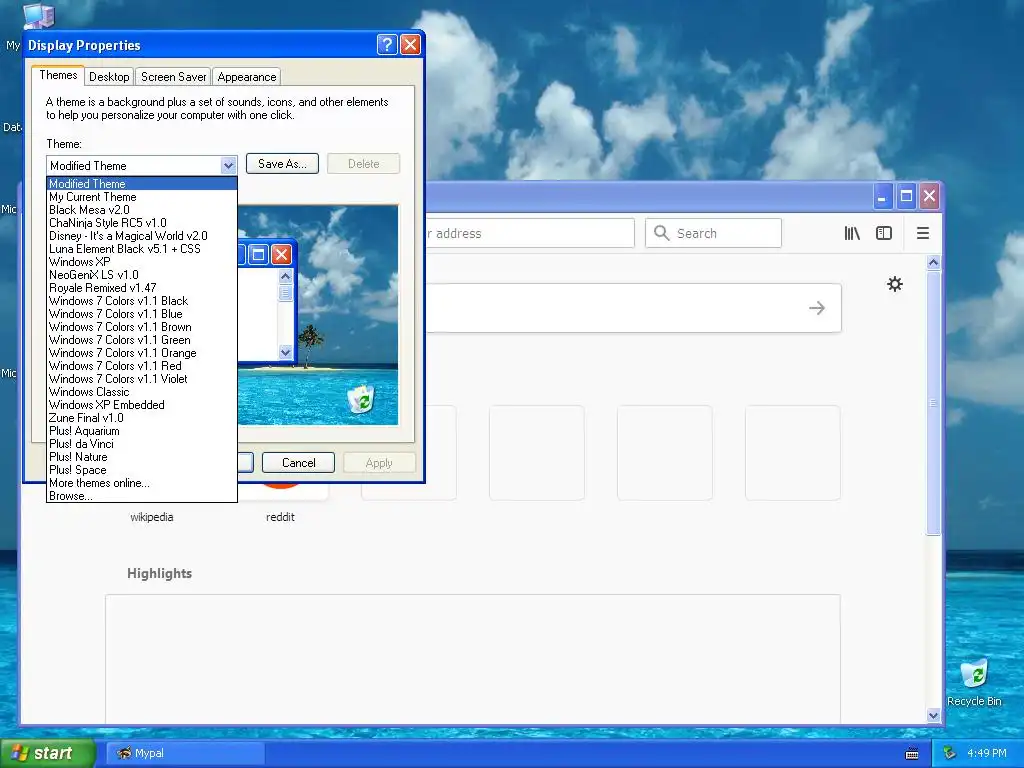
Task: Open the Start menu
Action: (47, 753)
